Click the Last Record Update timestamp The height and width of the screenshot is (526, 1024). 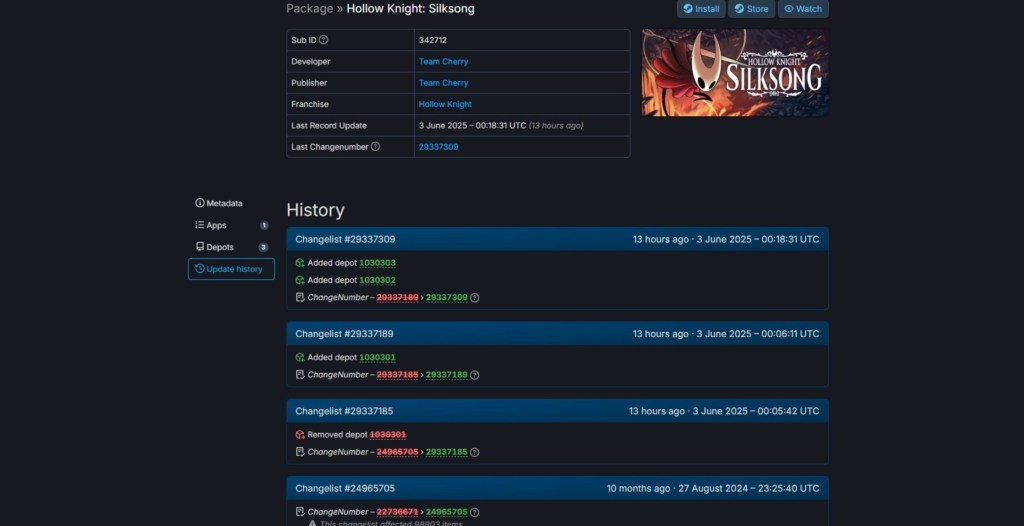472,125
